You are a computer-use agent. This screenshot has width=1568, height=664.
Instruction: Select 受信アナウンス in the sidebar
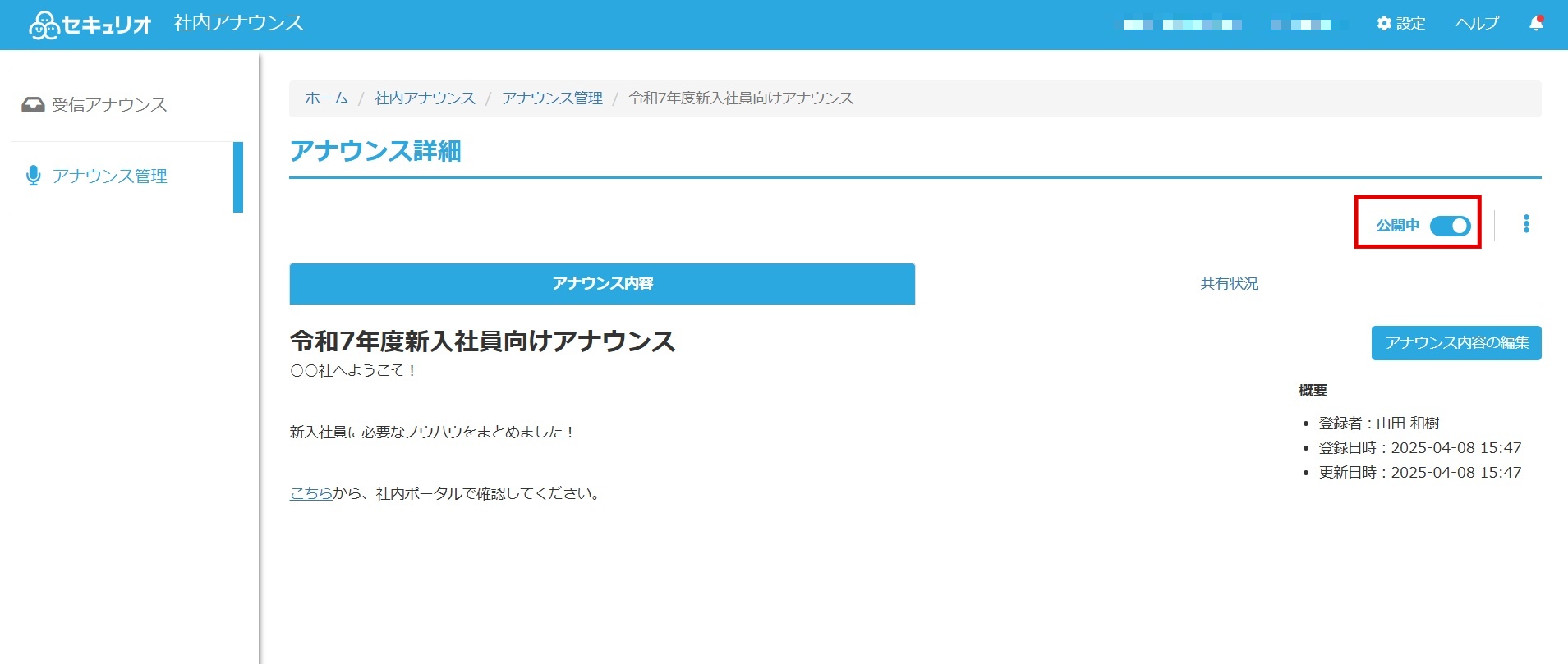(x=127, y=105)
